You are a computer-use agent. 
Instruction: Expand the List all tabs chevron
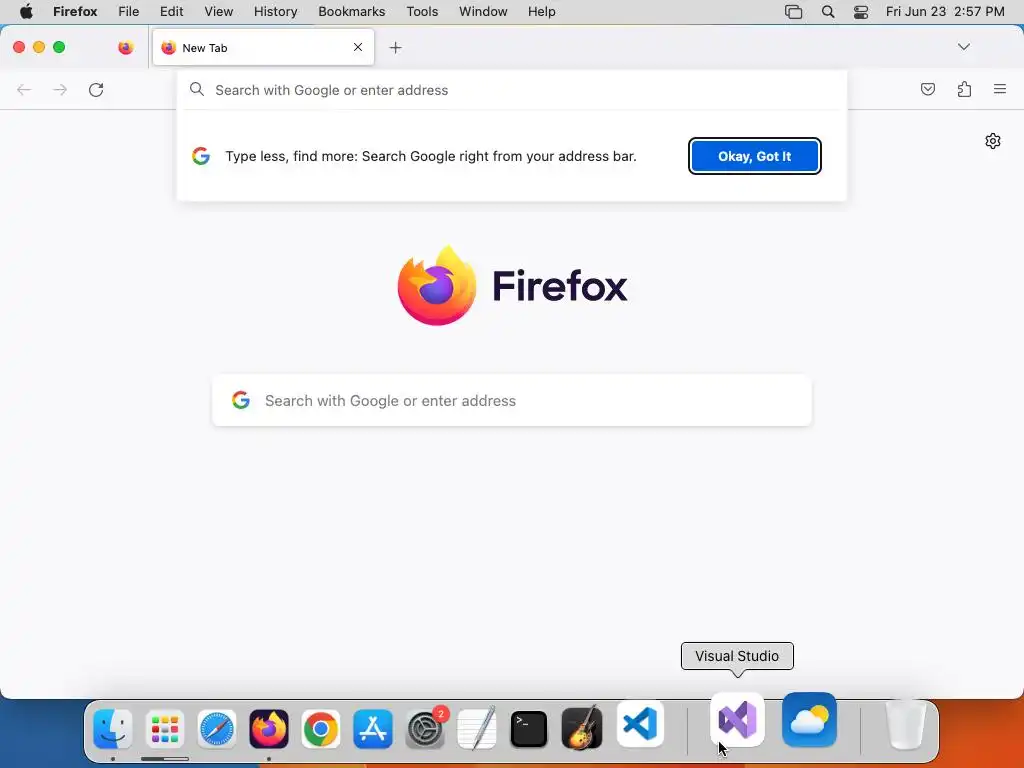(963, 47)
